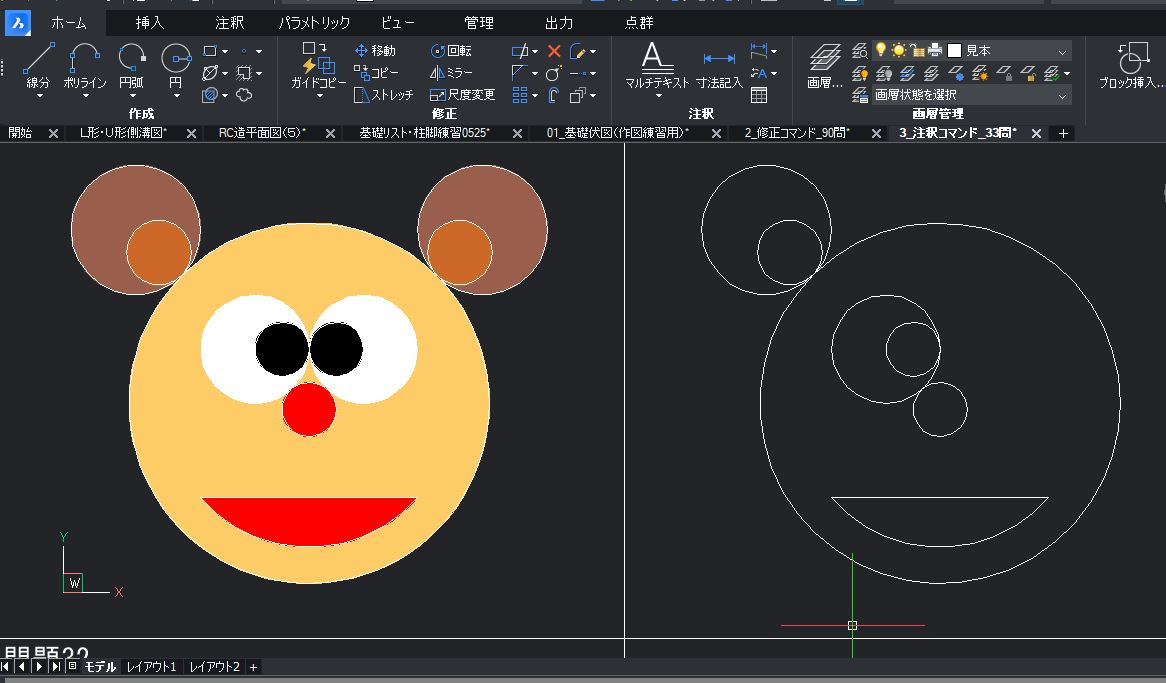
Task: Open the RC造平面図(5) document tab
Action: (262, 133)
